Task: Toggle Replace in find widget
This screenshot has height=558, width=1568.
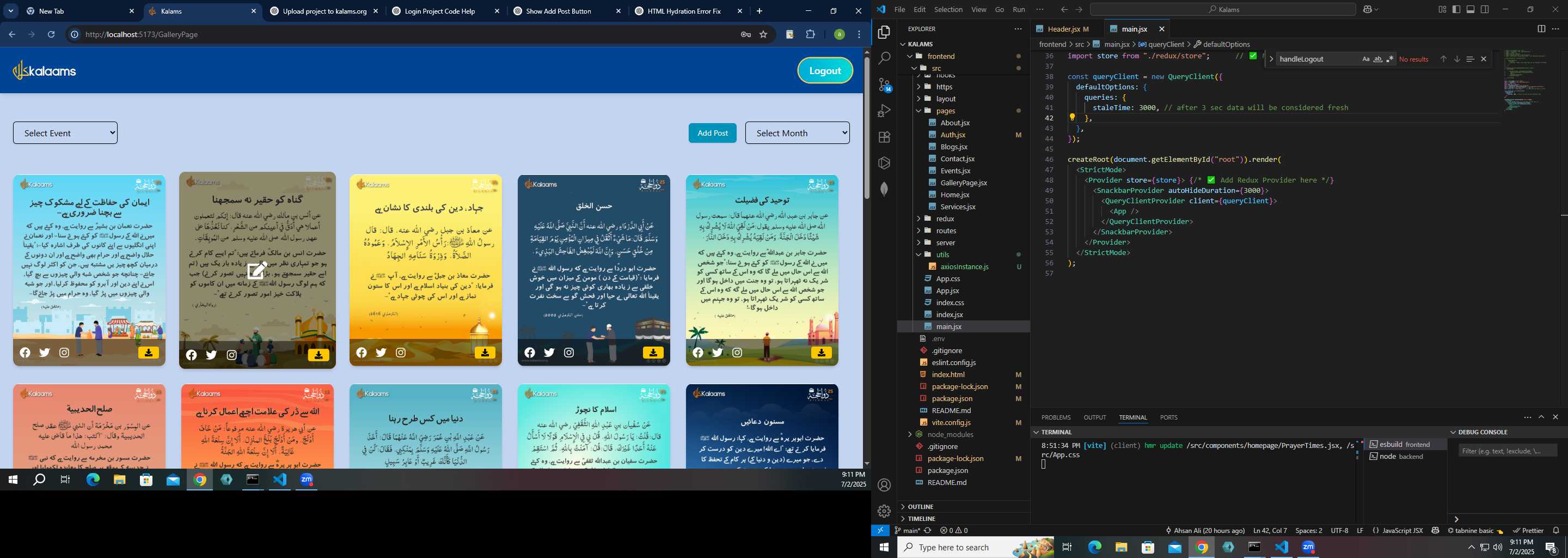Action: pos(1271,59)
